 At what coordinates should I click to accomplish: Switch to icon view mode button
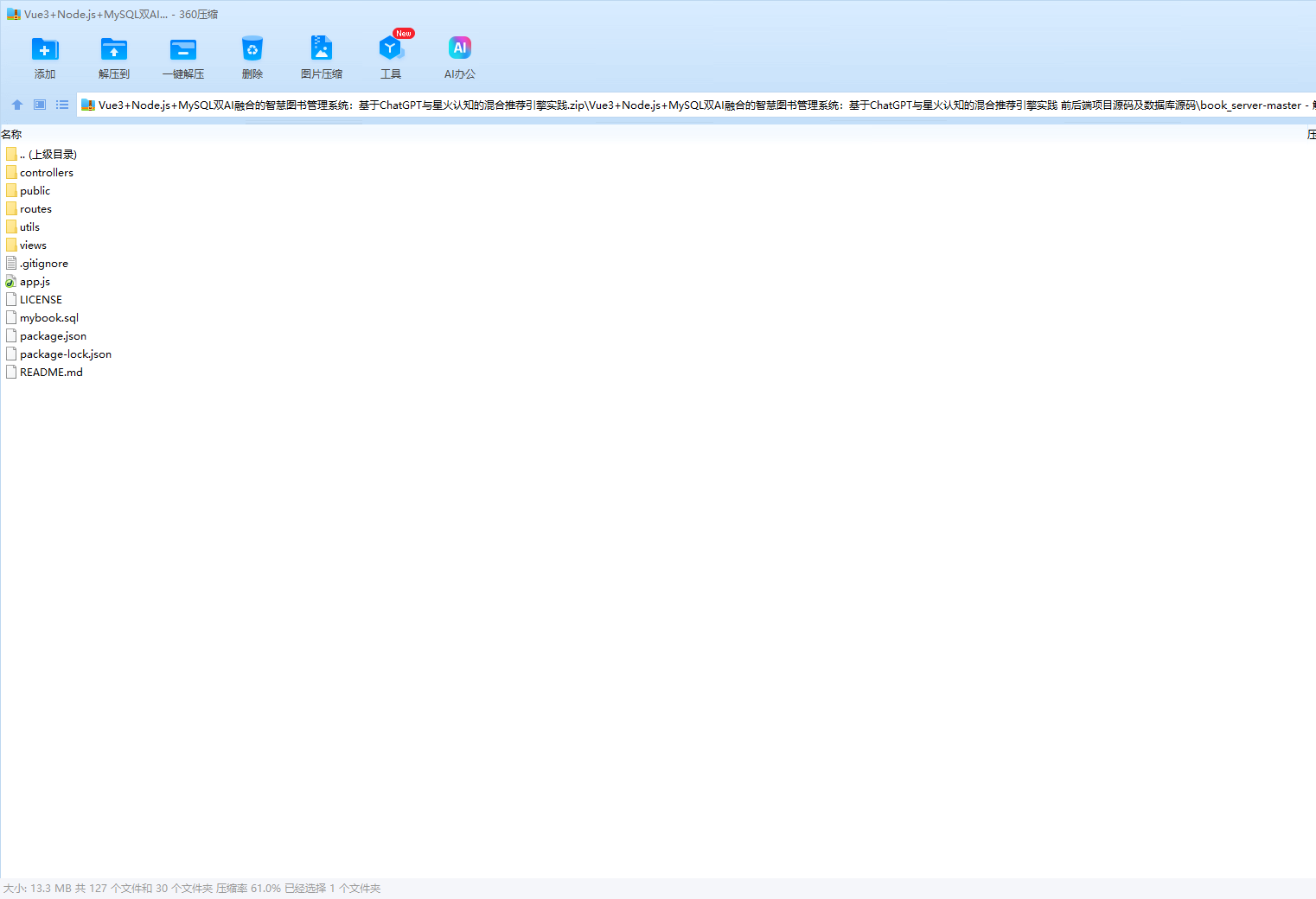(x=40, y=105)
